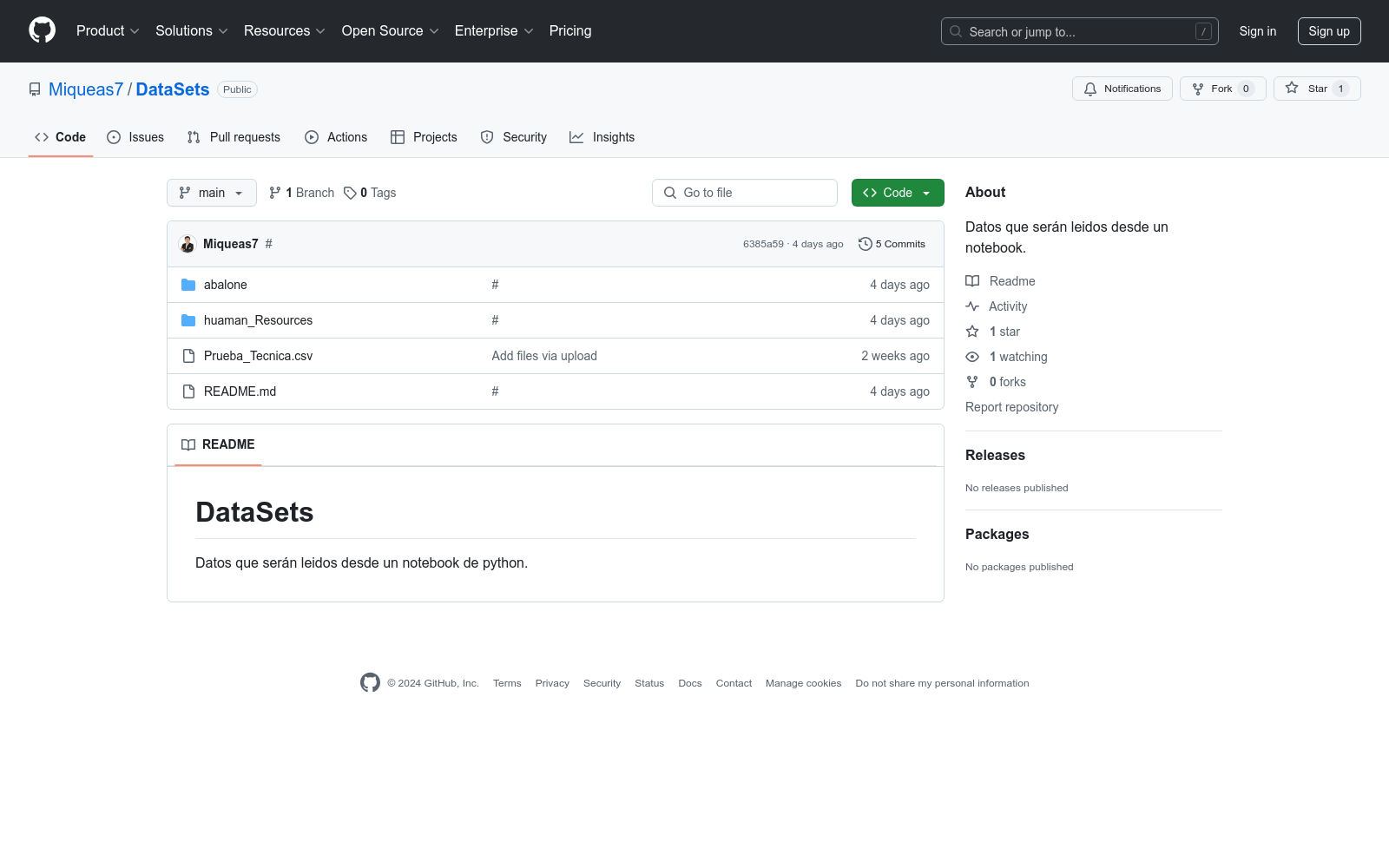Open the Pricing page
This screenshot has height=868, width=1389.
click(x=570, y=31)
